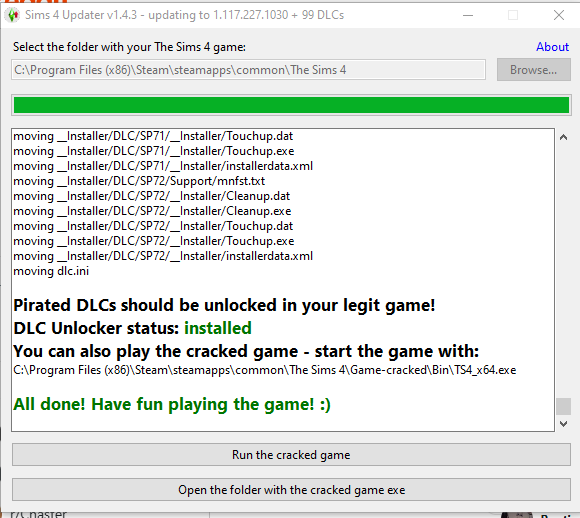
Task: Close the Sims 4 Updater window
Action: pyautogui.click(x=559, y=16)
